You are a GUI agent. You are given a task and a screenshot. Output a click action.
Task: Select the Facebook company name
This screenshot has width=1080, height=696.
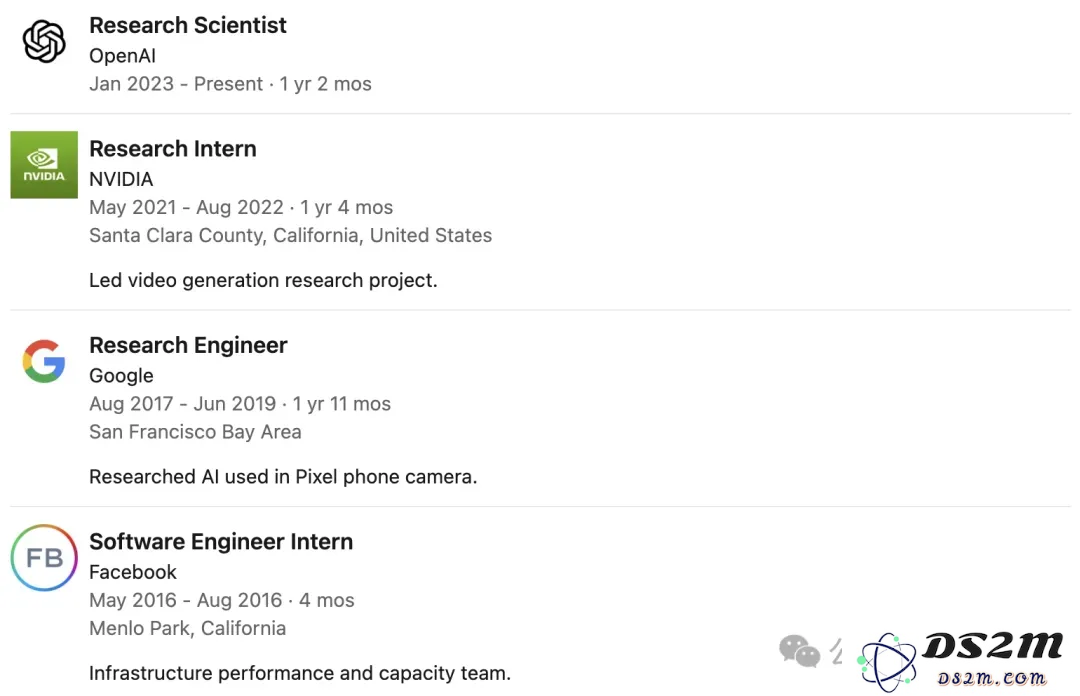pyautogui.click(x=133, y=572)
